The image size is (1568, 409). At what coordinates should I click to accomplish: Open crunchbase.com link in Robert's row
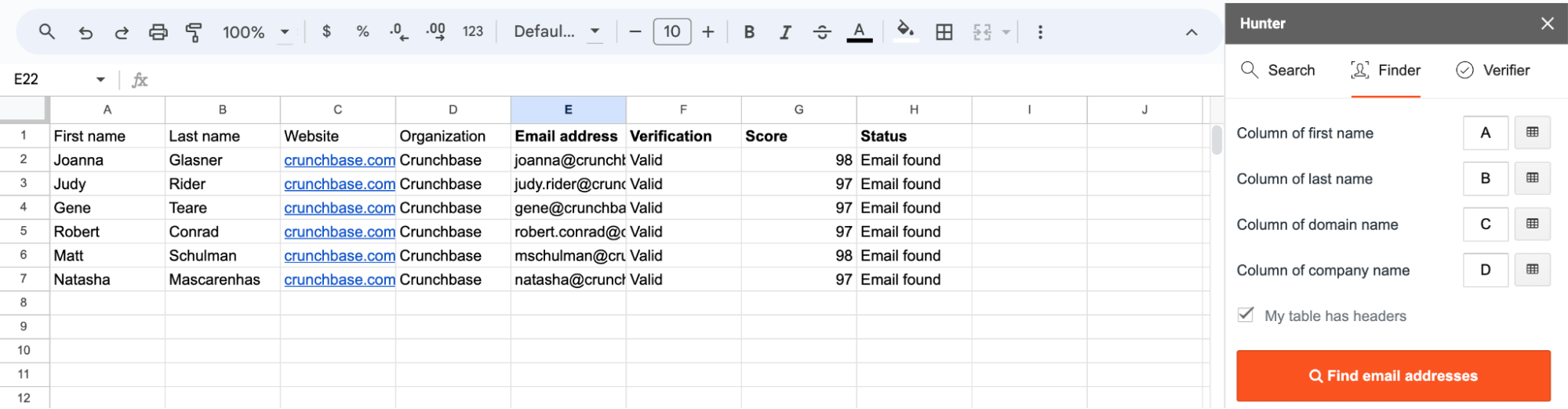(339, 232)
